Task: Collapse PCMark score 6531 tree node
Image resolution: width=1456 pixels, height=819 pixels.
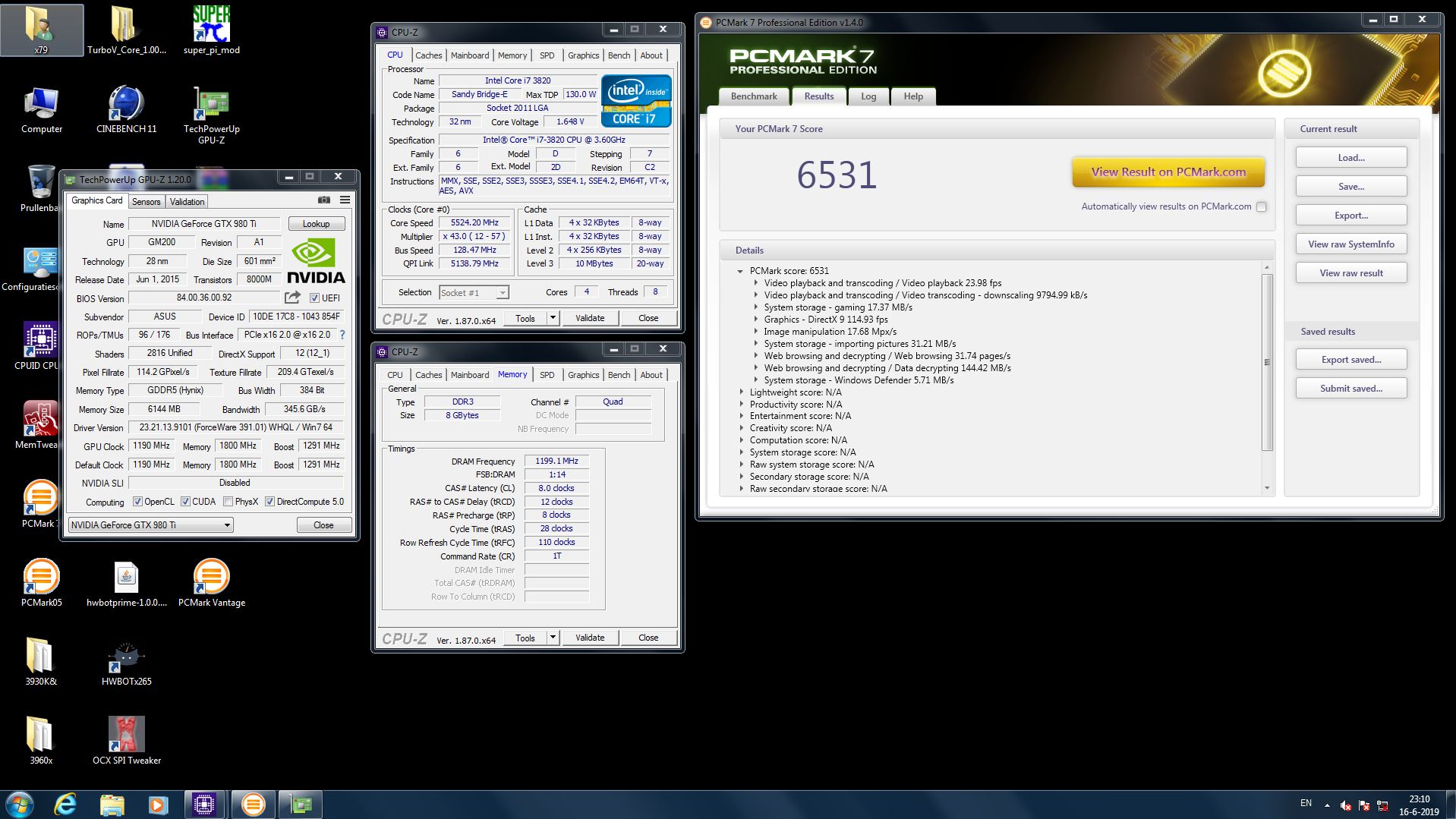Action: 739,271
